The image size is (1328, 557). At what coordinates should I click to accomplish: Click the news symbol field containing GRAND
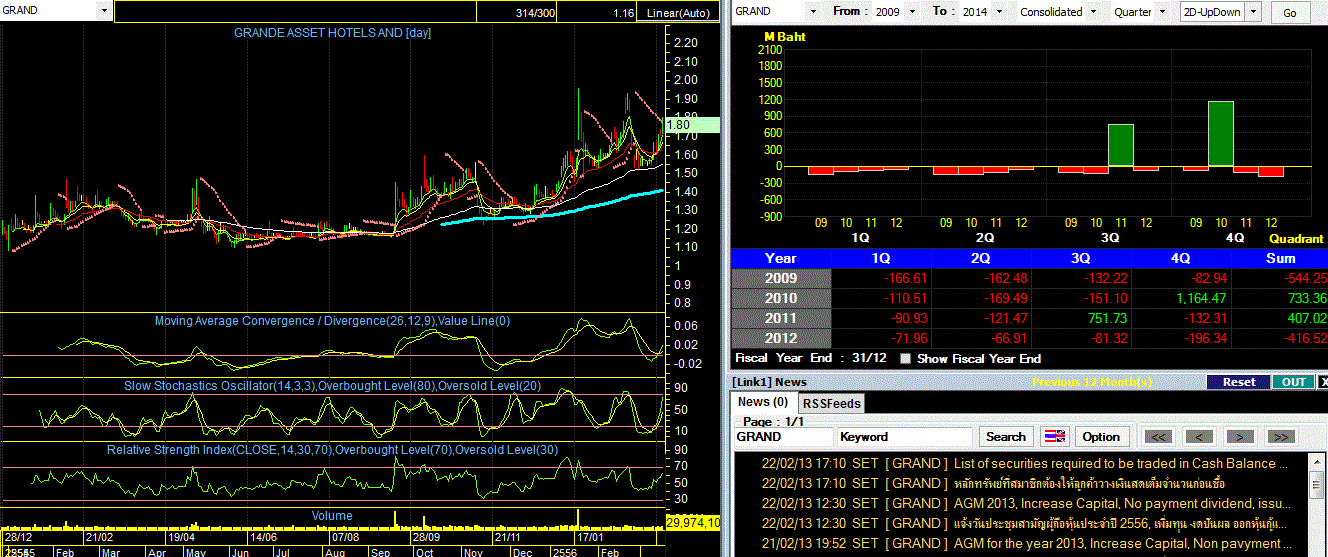click(783, 437)
